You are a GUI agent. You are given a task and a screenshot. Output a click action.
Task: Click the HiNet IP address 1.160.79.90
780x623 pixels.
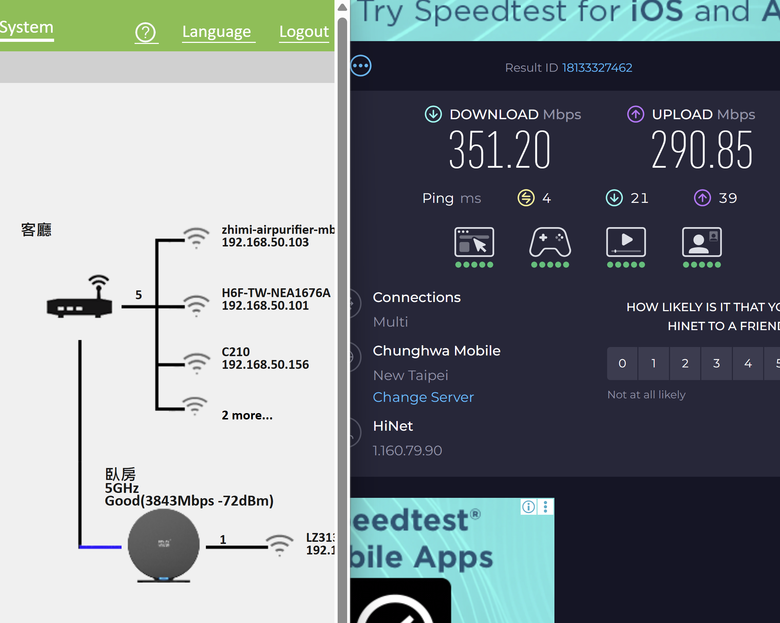407,451
